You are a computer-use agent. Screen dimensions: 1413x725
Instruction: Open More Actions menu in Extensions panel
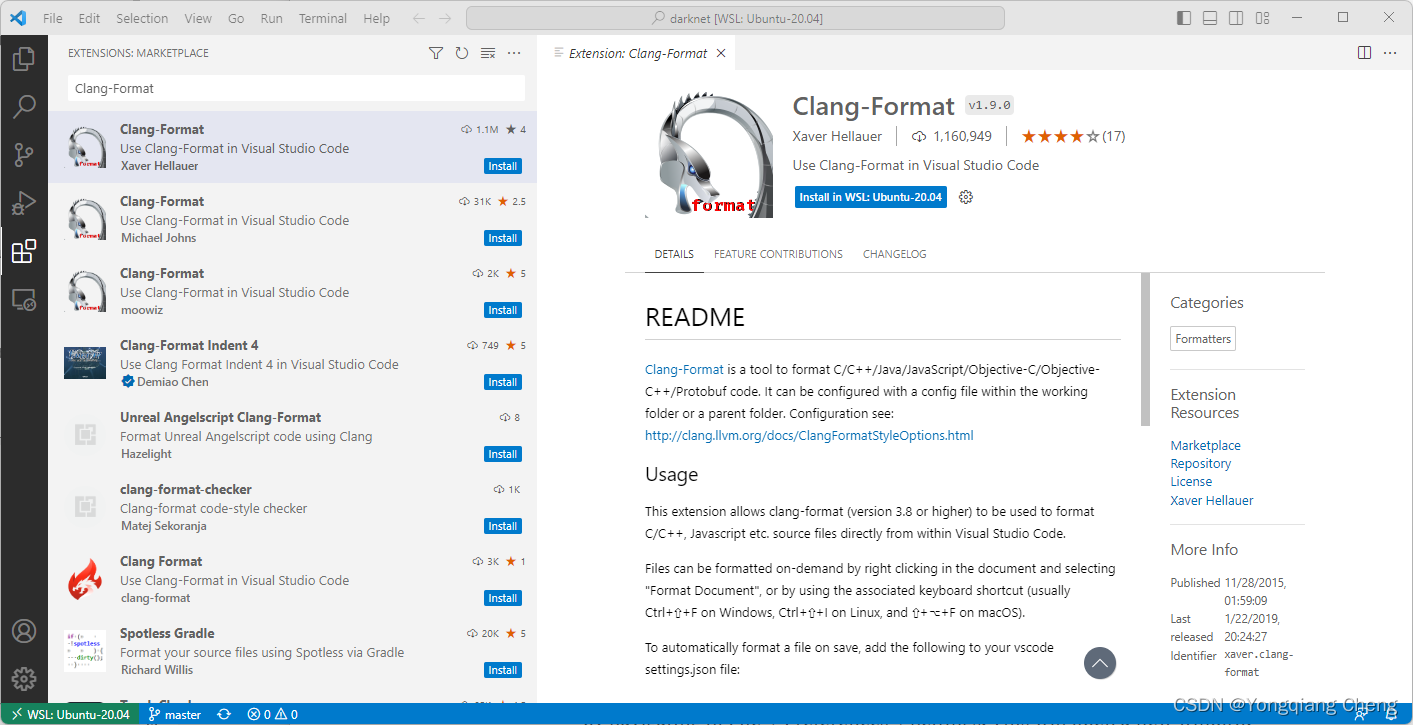click(513, 53)
